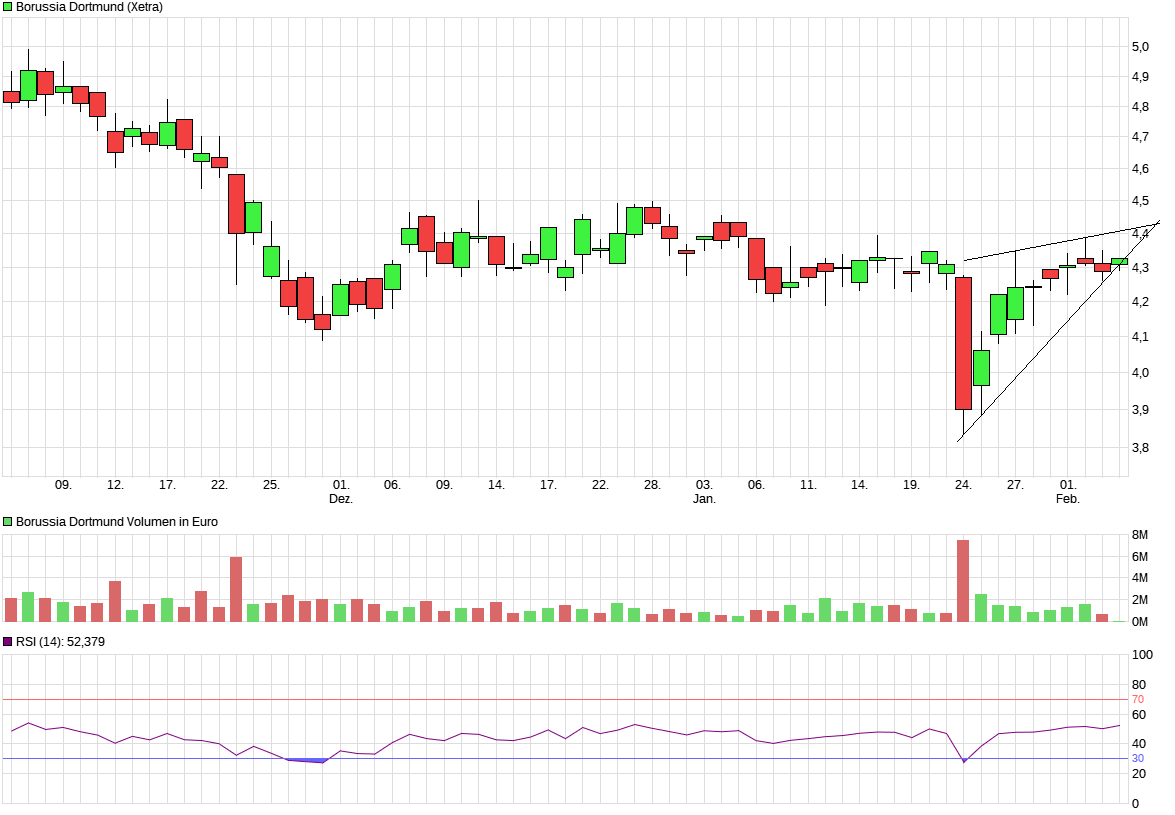Click the green legend square beside Volumen in Euro

(x=8, y=522)
